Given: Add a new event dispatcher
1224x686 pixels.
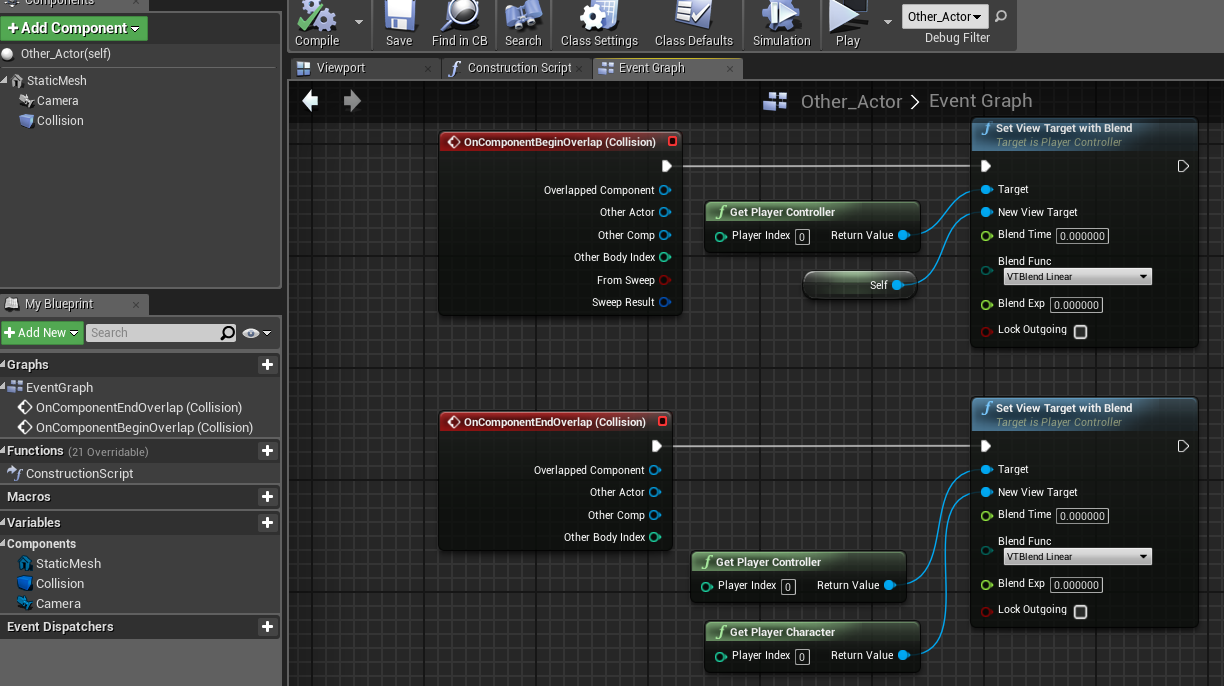Looking at the screenshot, I should [x=267, y=627].
